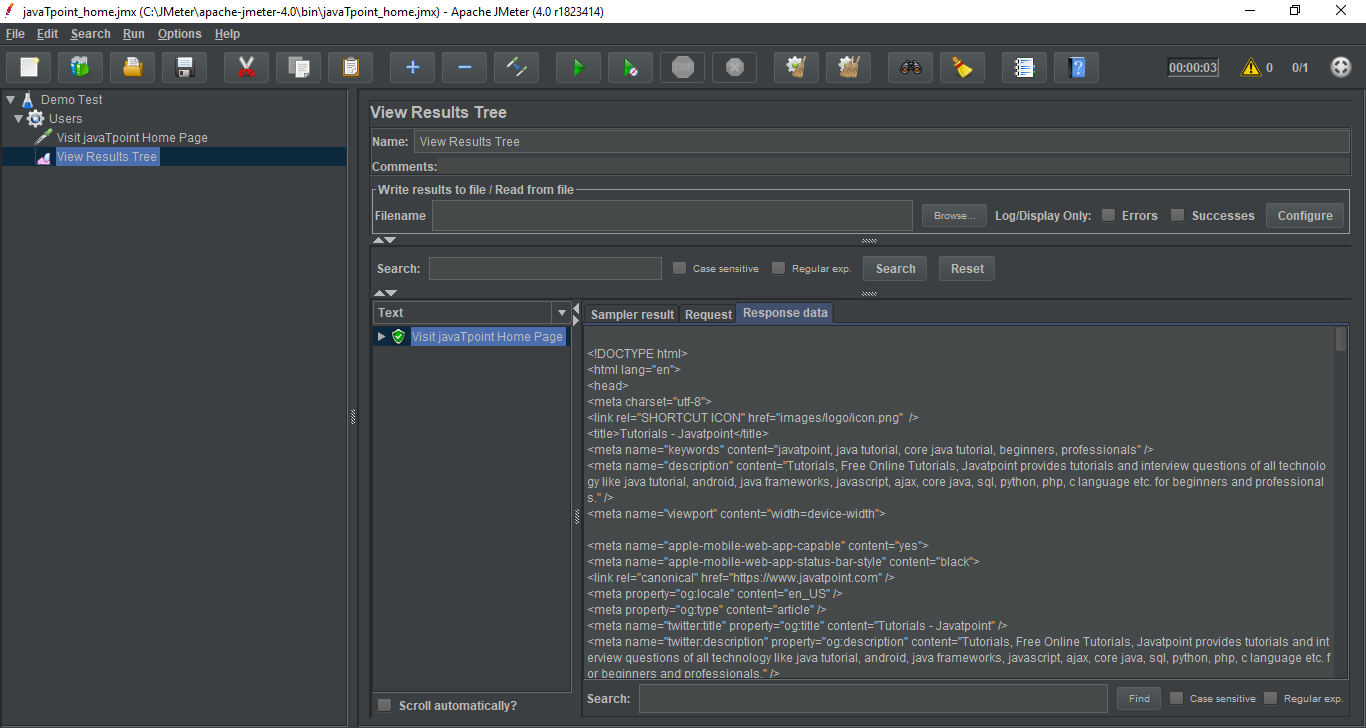Viewport: 1366px width, 728px height.
Task: Click the Find button
Action: click(1139, 698)
